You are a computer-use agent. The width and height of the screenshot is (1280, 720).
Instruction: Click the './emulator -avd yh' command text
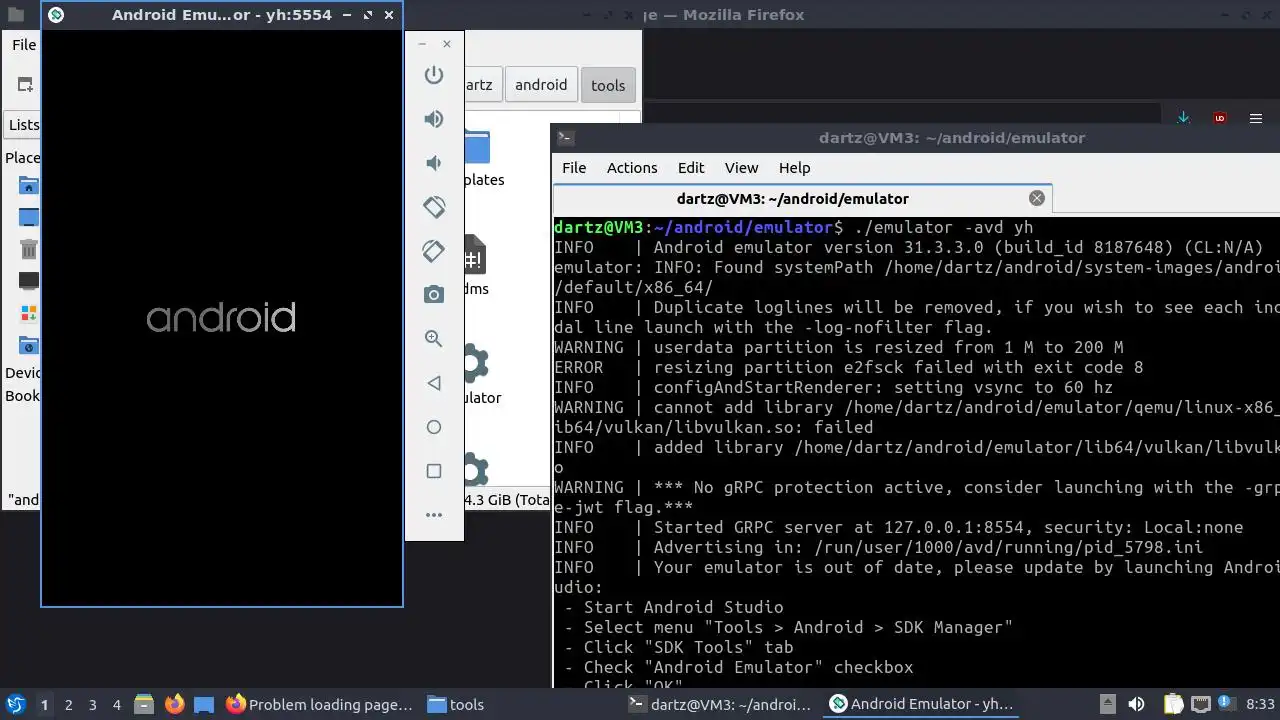click(944, 227)
